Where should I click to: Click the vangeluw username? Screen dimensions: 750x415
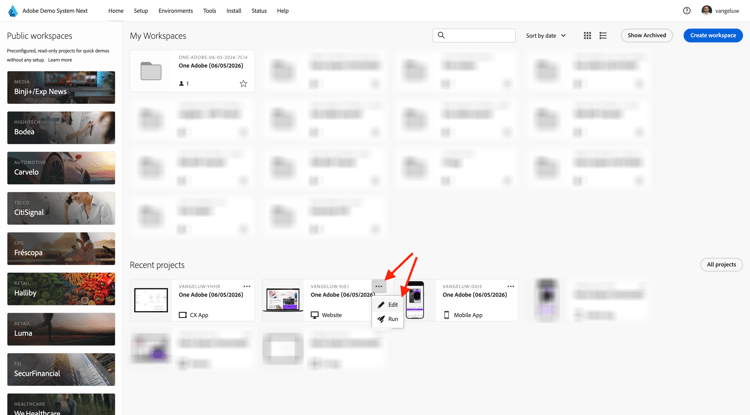[727, 11]
